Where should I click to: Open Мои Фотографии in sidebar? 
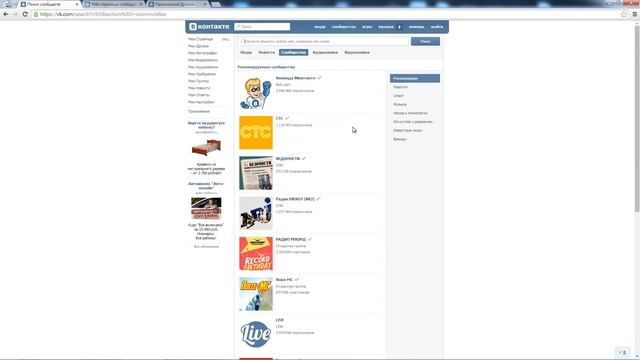(202, 53)
